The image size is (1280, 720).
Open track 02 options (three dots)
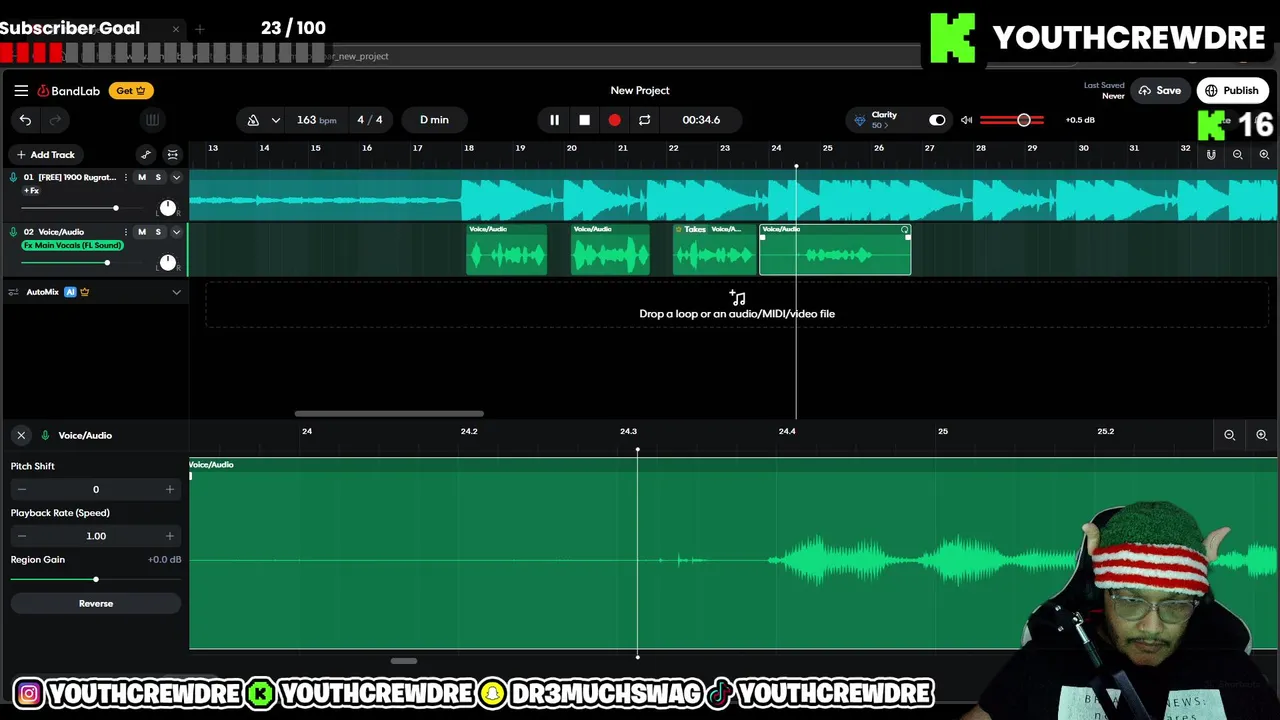point(126,232)
